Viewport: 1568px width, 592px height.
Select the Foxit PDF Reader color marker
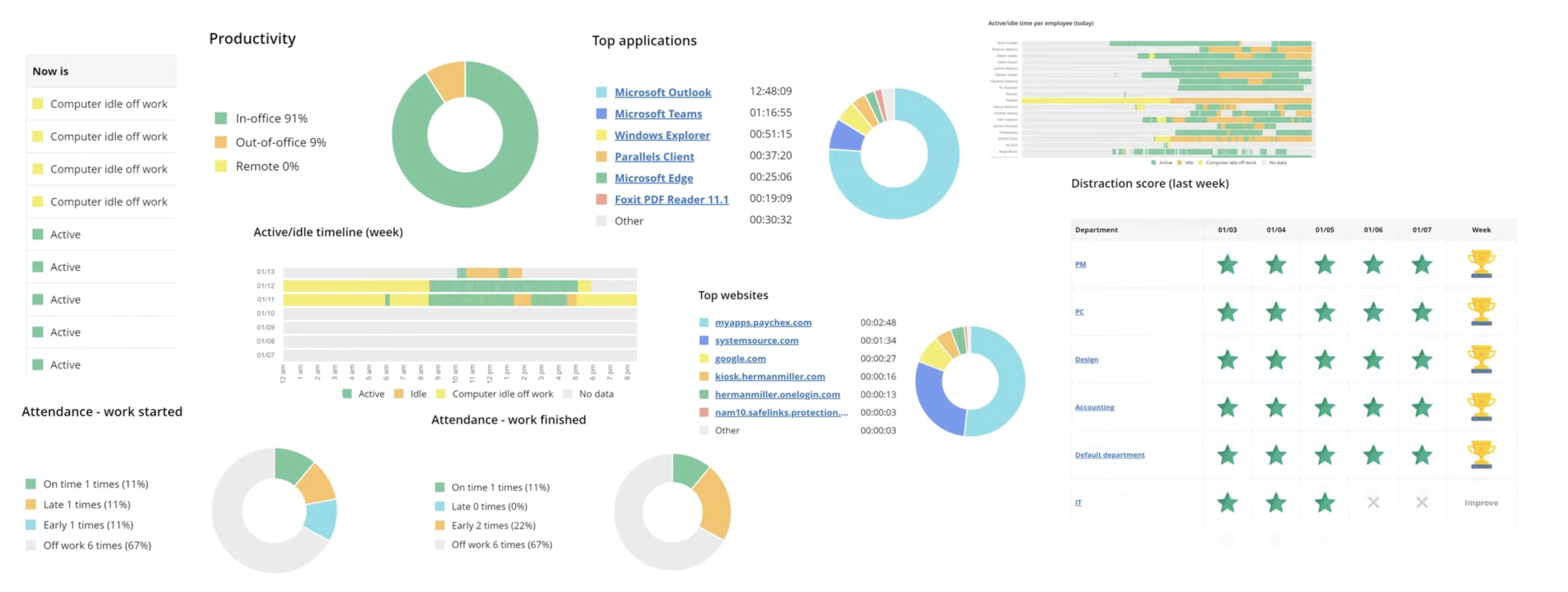(601, 199)
